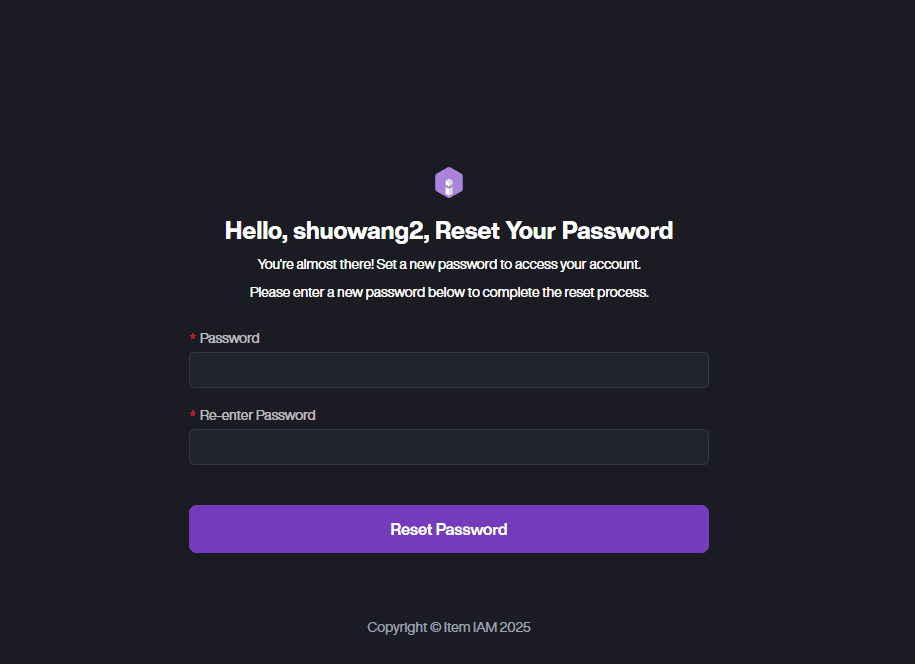The width and height of the screenshot is (915, 664).
Task: Click the Reset Your Password heading
Action: coord(554,231)
